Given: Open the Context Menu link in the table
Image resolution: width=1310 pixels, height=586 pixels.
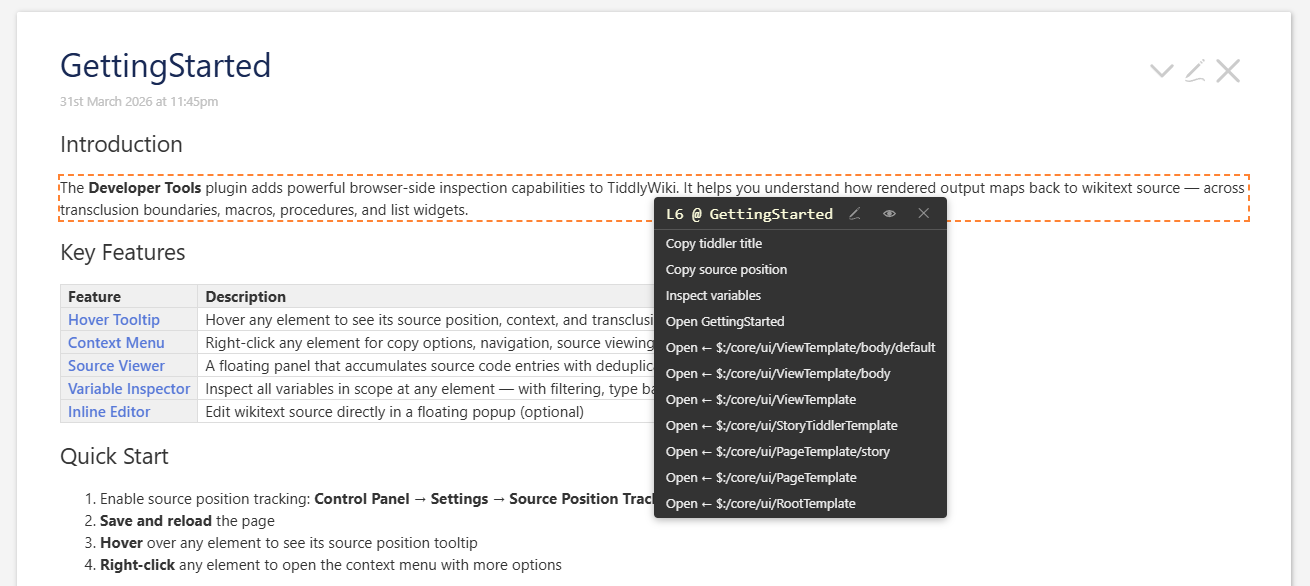Looking at the screenshot, I should (x=116, y=343).
